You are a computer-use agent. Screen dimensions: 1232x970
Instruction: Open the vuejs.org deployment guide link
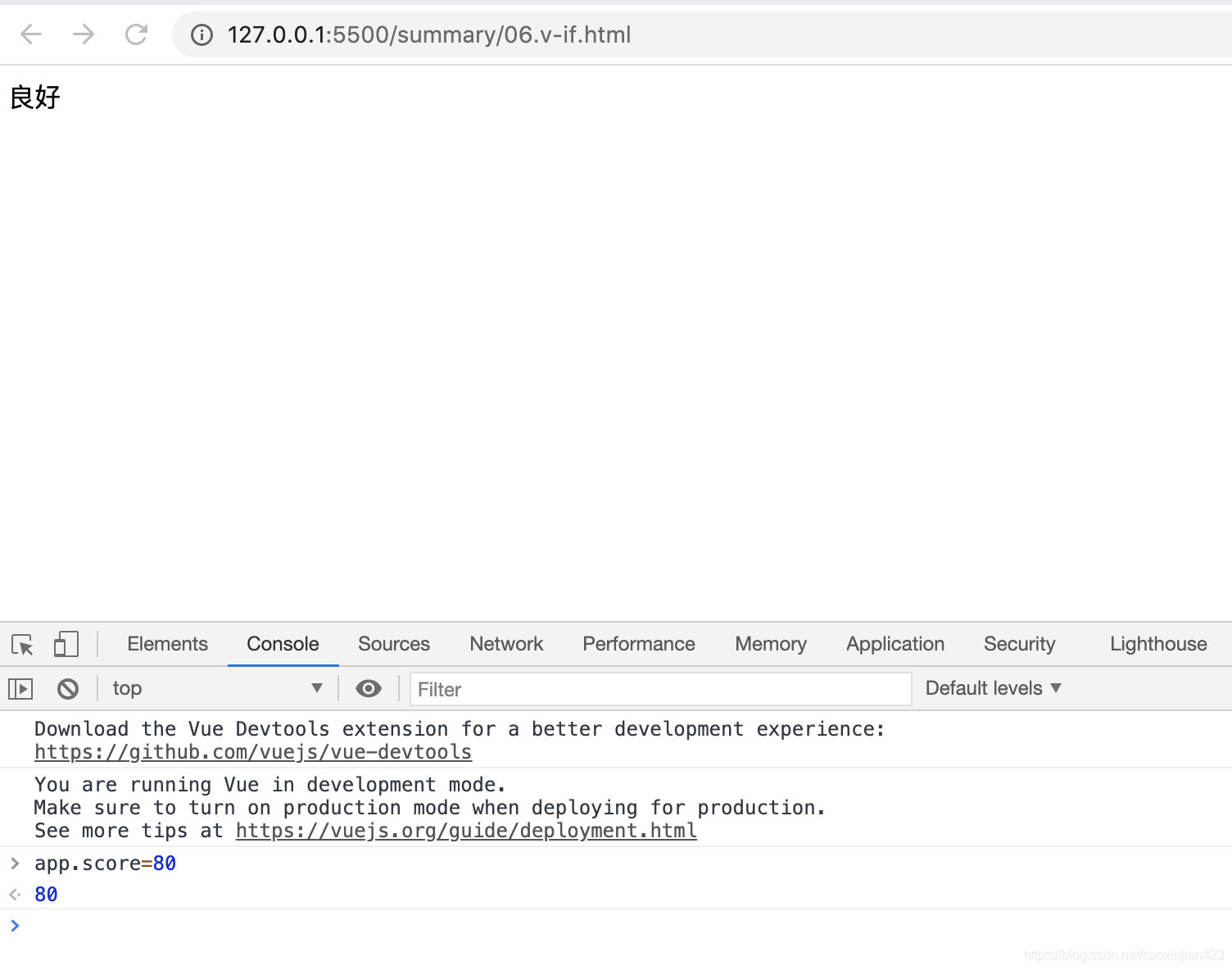(x=466, y=831)
